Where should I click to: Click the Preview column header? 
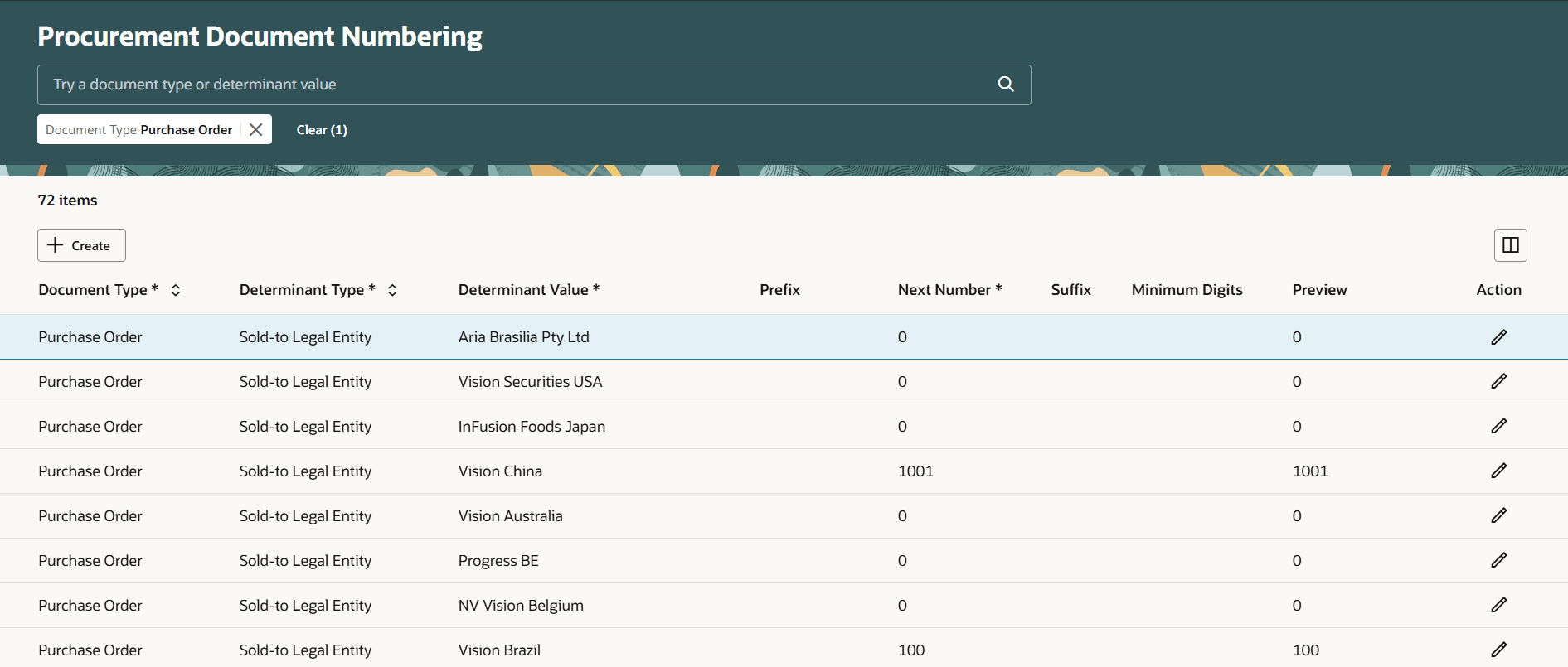tap(1319, 290)
